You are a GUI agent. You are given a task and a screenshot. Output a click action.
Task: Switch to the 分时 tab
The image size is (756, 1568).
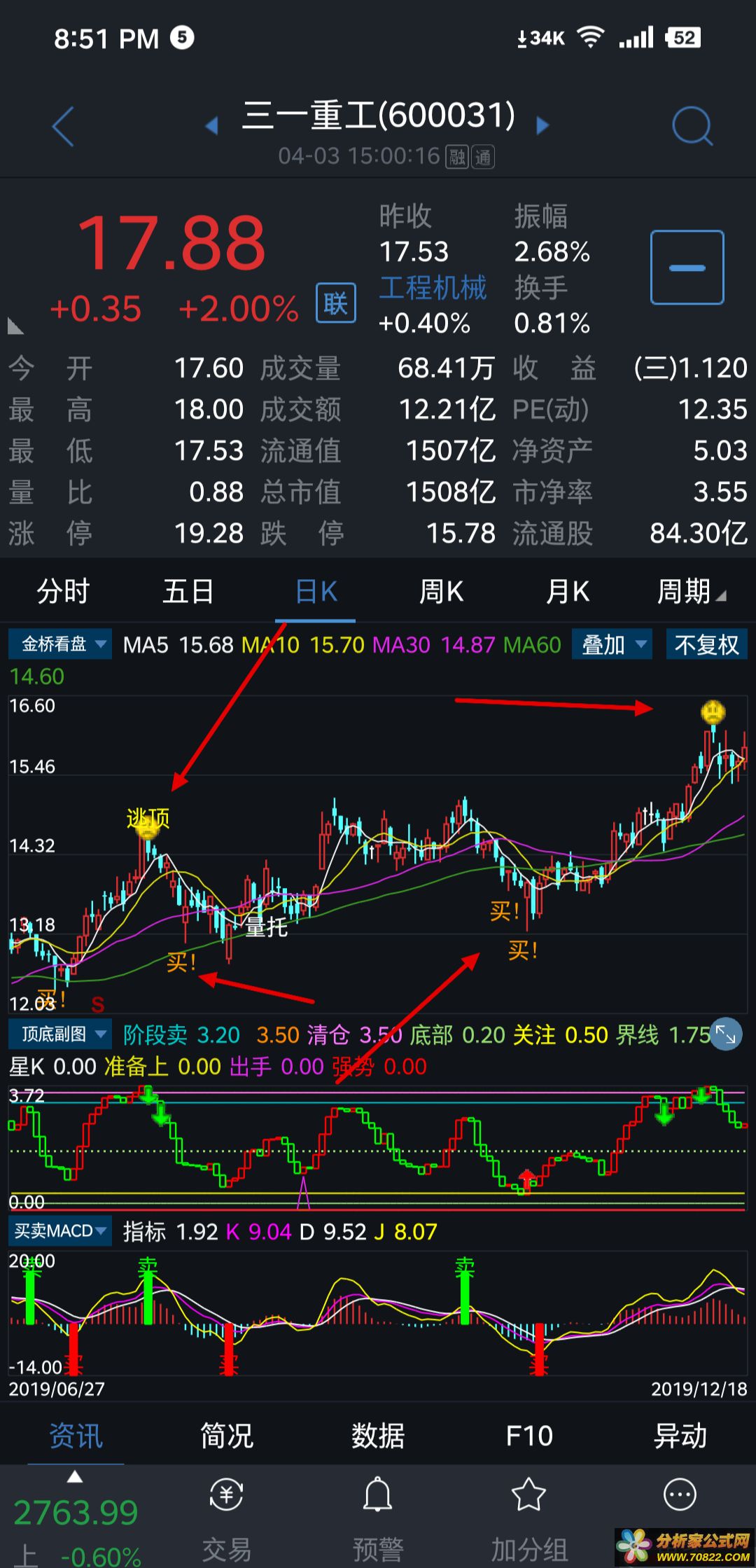[x=63, y=592]
